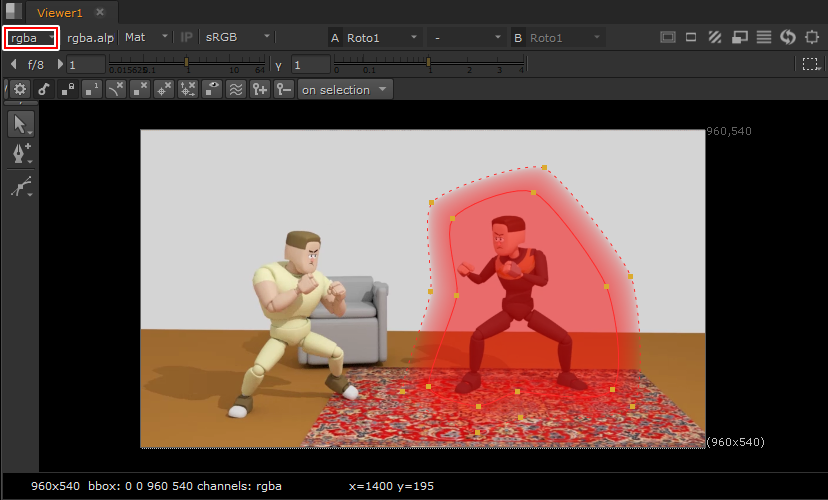
Task: Switch to the Viewer1 tab
Action: 59,12
